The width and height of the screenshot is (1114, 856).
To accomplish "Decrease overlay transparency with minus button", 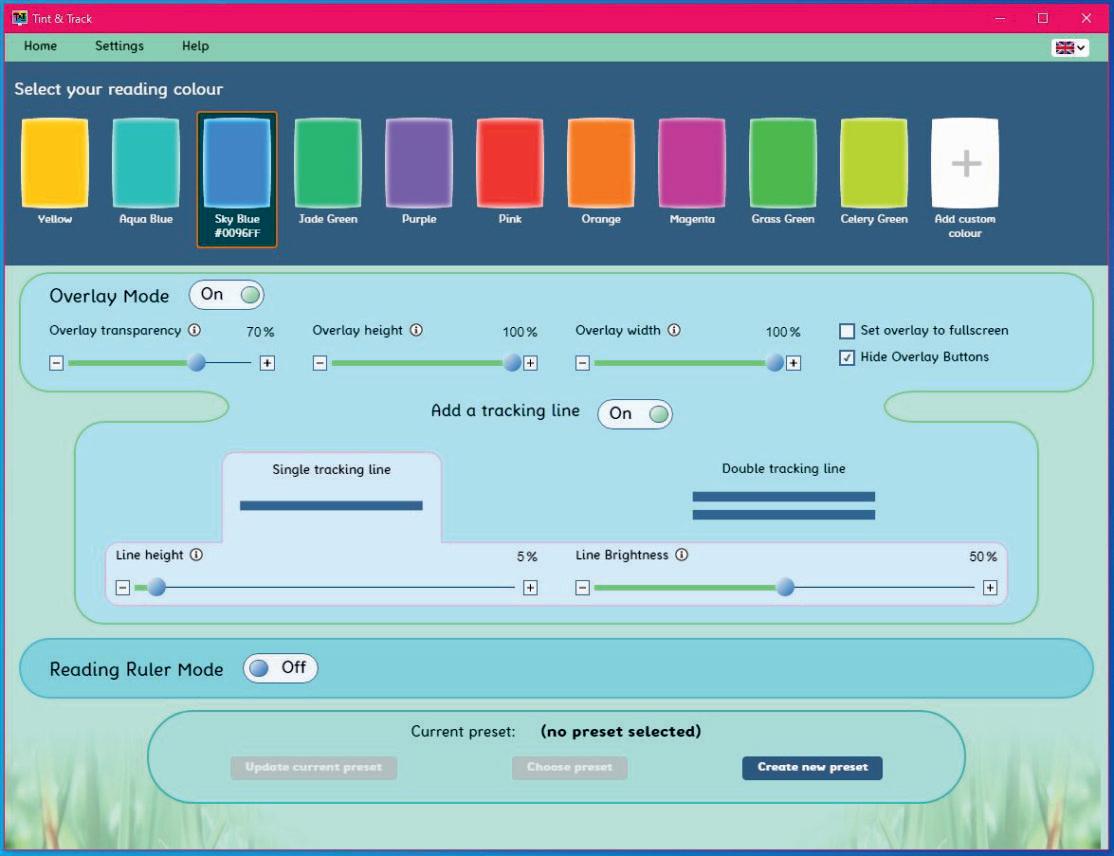I will point(57,363).
